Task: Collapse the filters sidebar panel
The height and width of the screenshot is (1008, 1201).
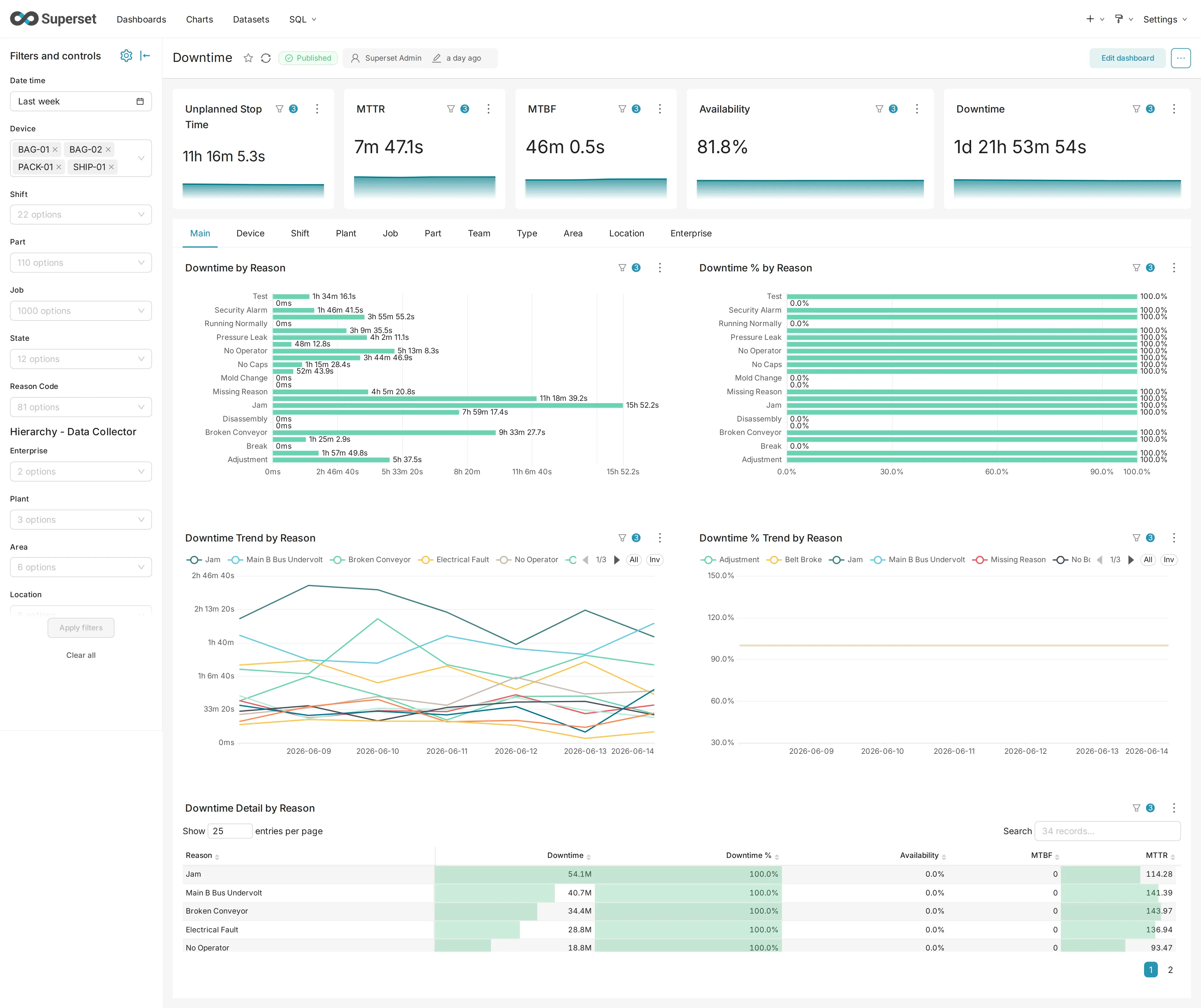Action: [145, 55]
